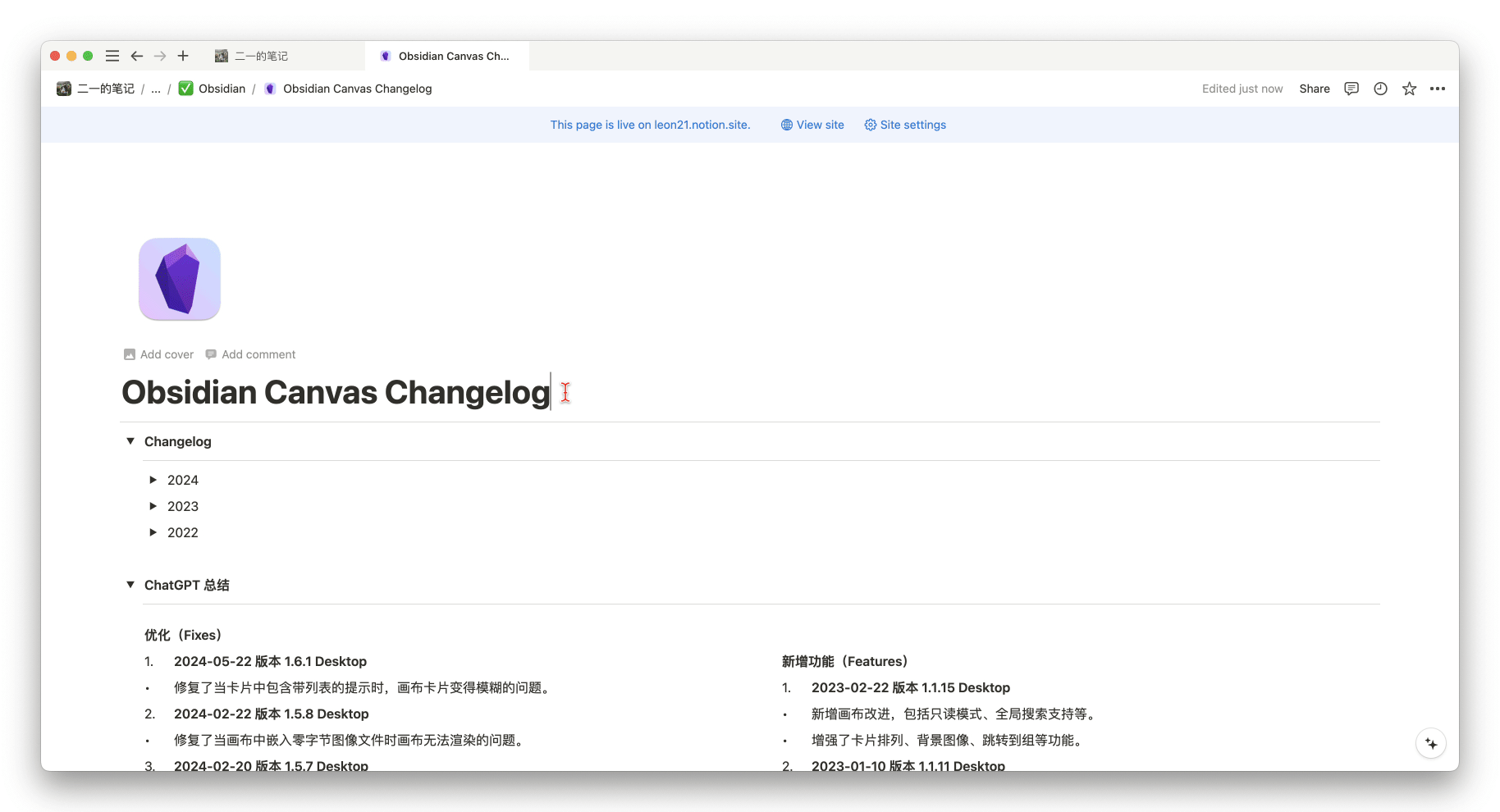Collapse the Changelog toggle
The image size is (1500, 812).
(130, 441)
